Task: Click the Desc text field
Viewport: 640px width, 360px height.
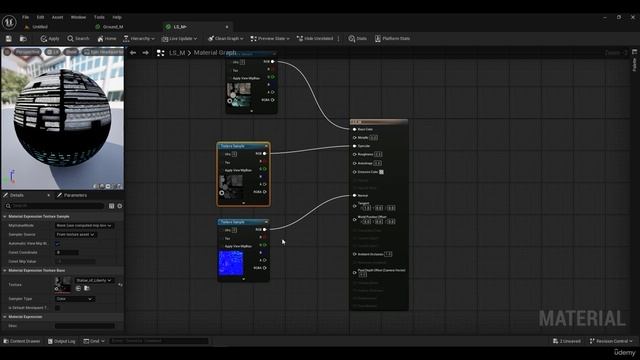Action: click(x=85, y=326)
